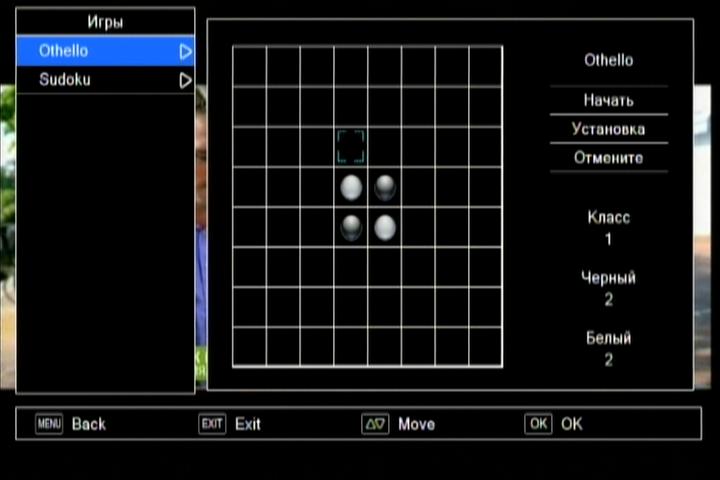
Task: Click the Класс label
Action: pos(608,217)
